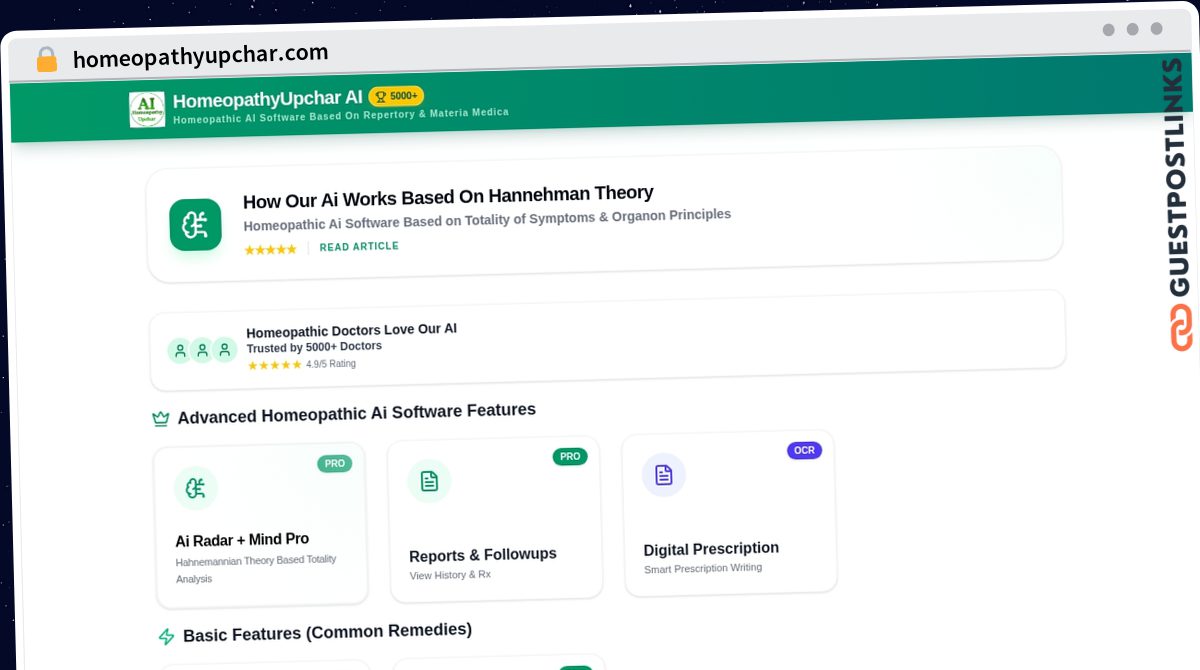The height and width of the screenshot is (670, 1200).
Task: Click the Reports & Followups document icon
Action: (429, 481)
